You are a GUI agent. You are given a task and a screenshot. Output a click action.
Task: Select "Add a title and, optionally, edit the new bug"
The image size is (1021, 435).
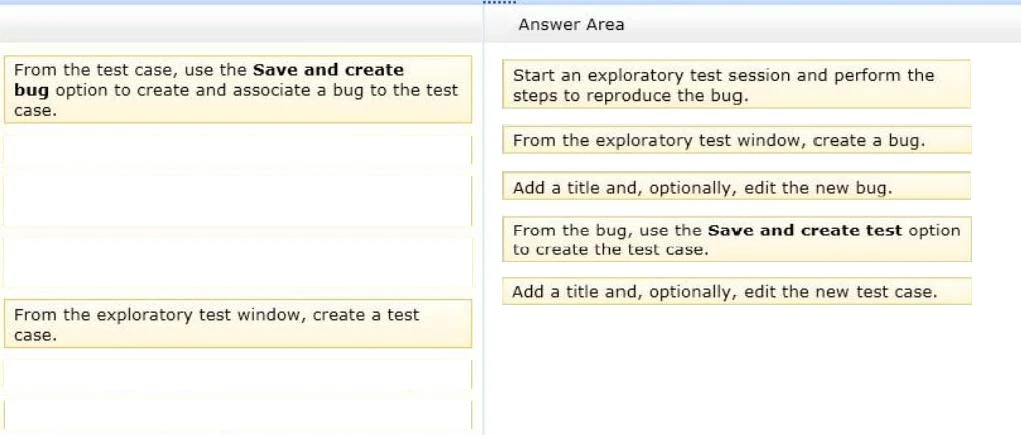[736, 187]
